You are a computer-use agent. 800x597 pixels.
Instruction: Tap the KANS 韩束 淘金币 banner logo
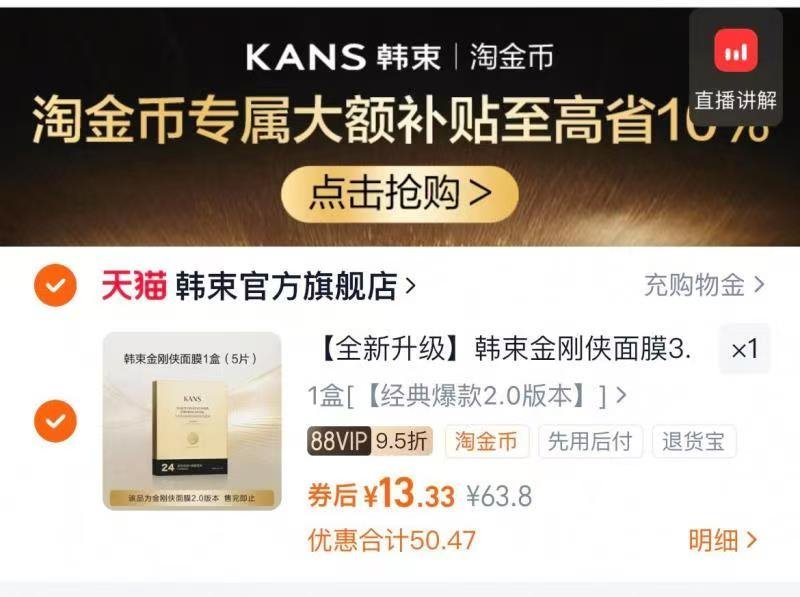tap(399, 56)
